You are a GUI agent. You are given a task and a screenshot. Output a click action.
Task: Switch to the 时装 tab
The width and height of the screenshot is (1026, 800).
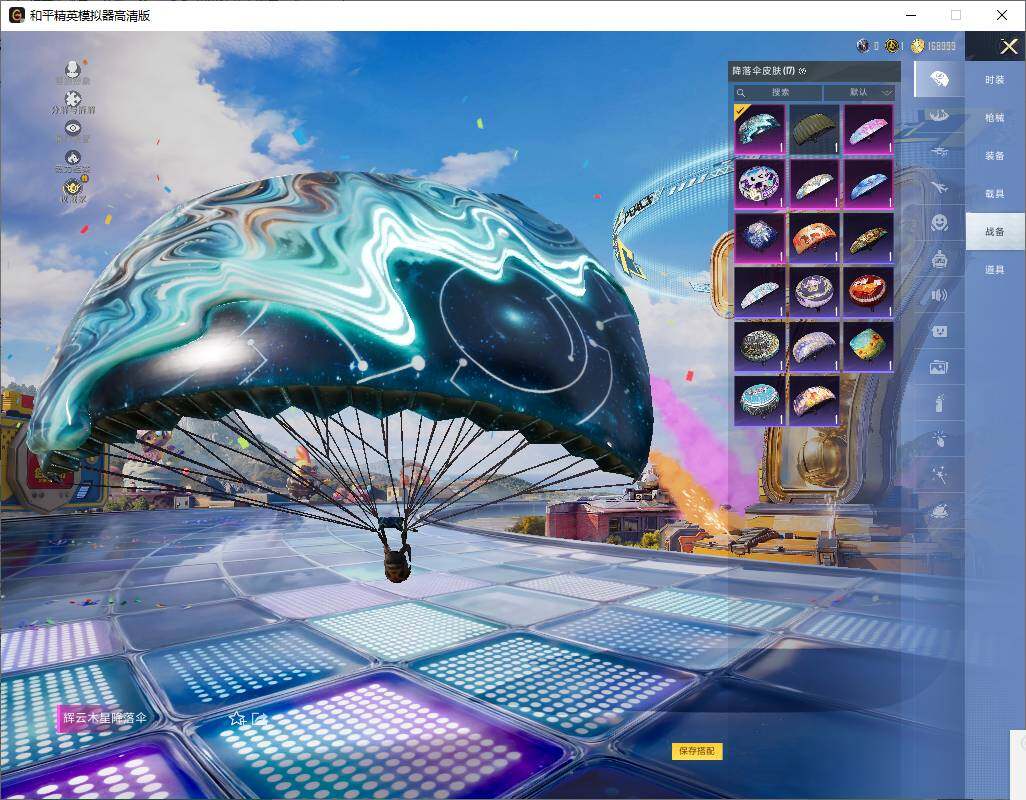coord(995,80)
